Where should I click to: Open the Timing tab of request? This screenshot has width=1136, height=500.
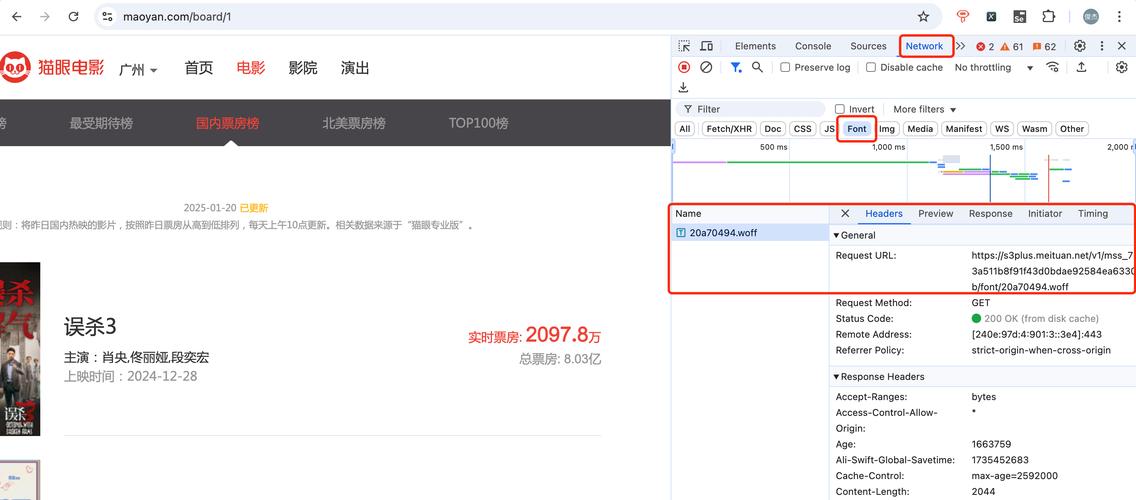1093,214
